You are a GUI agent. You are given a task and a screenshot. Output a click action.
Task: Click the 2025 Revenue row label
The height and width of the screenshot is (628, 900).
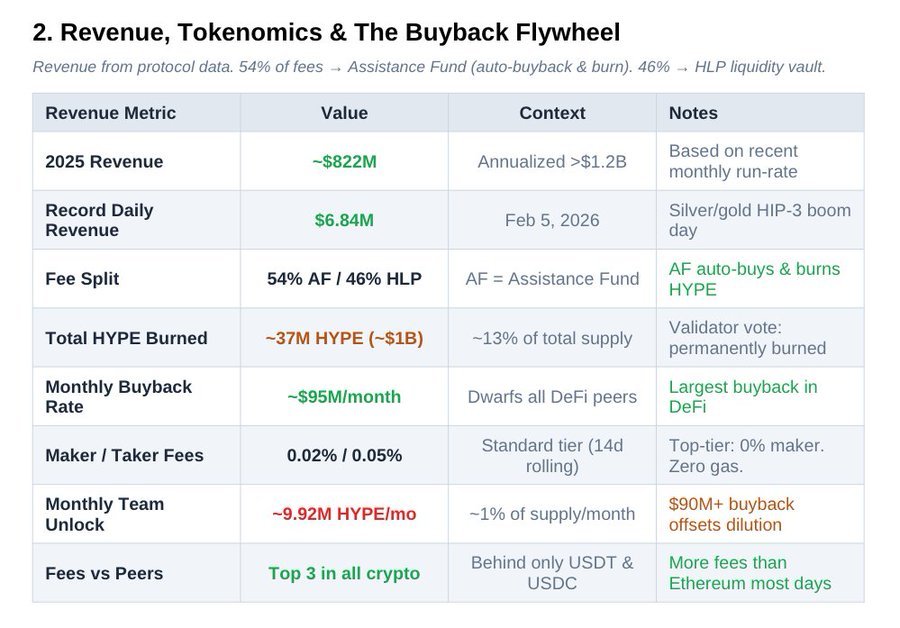tap(104, 162)
